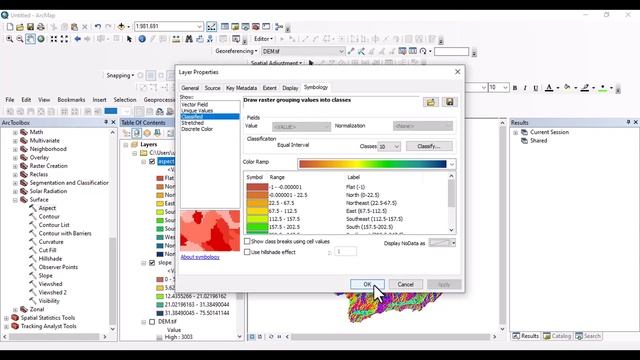Select Stretched renderer in Show list
This screenshot has height=360, width=640.
pos(192,123)
